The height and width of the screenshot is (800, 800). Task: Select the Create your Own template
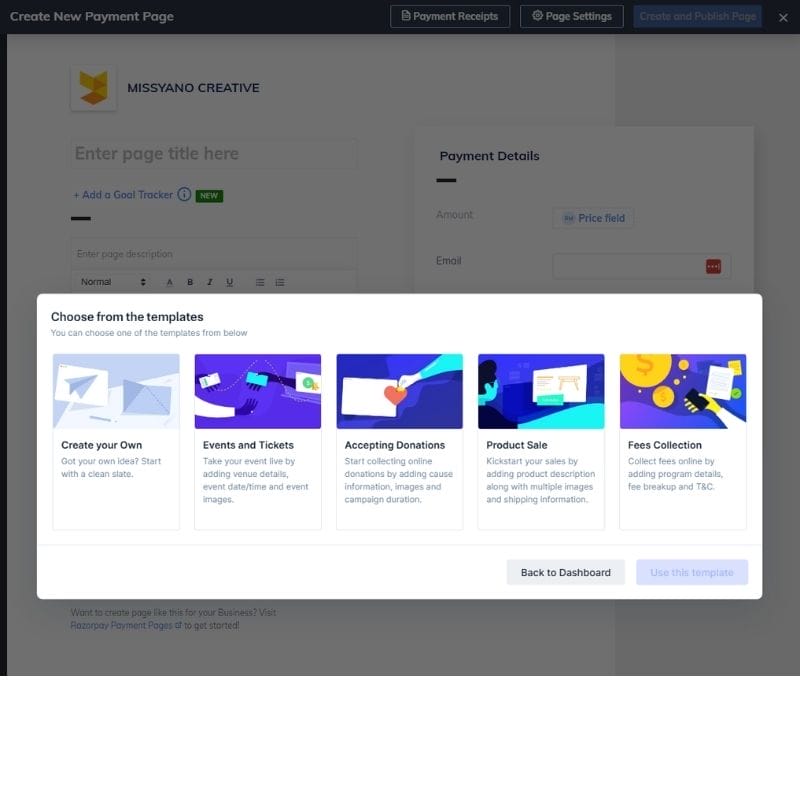116,441
